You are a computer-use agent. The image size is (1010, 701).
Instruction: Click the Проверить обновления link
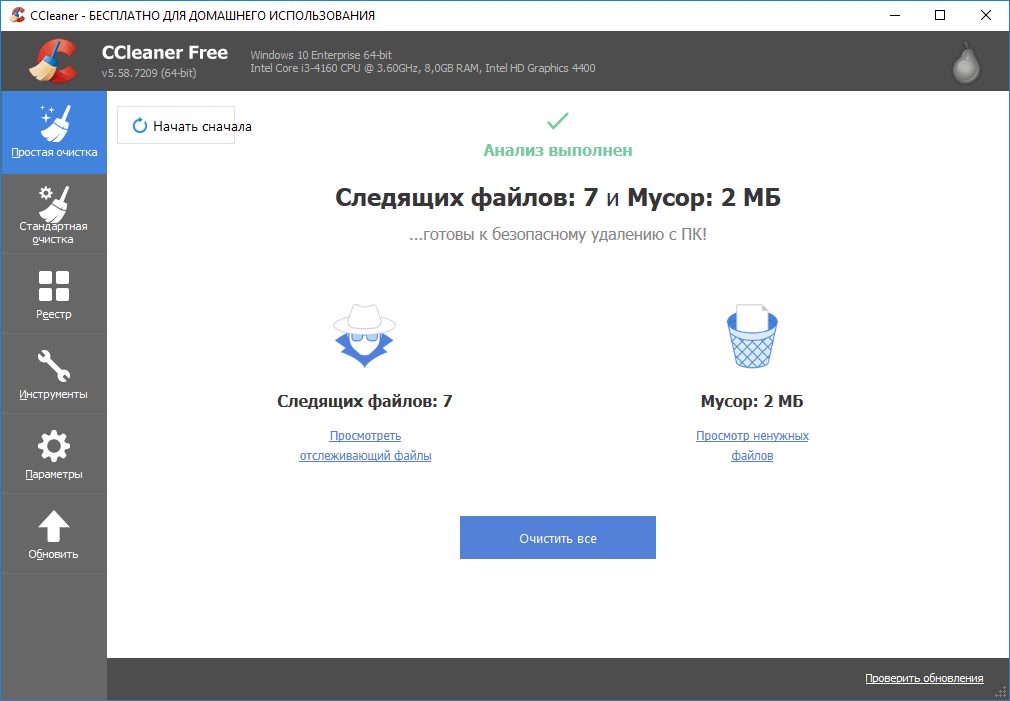click(x=924, y=679)
